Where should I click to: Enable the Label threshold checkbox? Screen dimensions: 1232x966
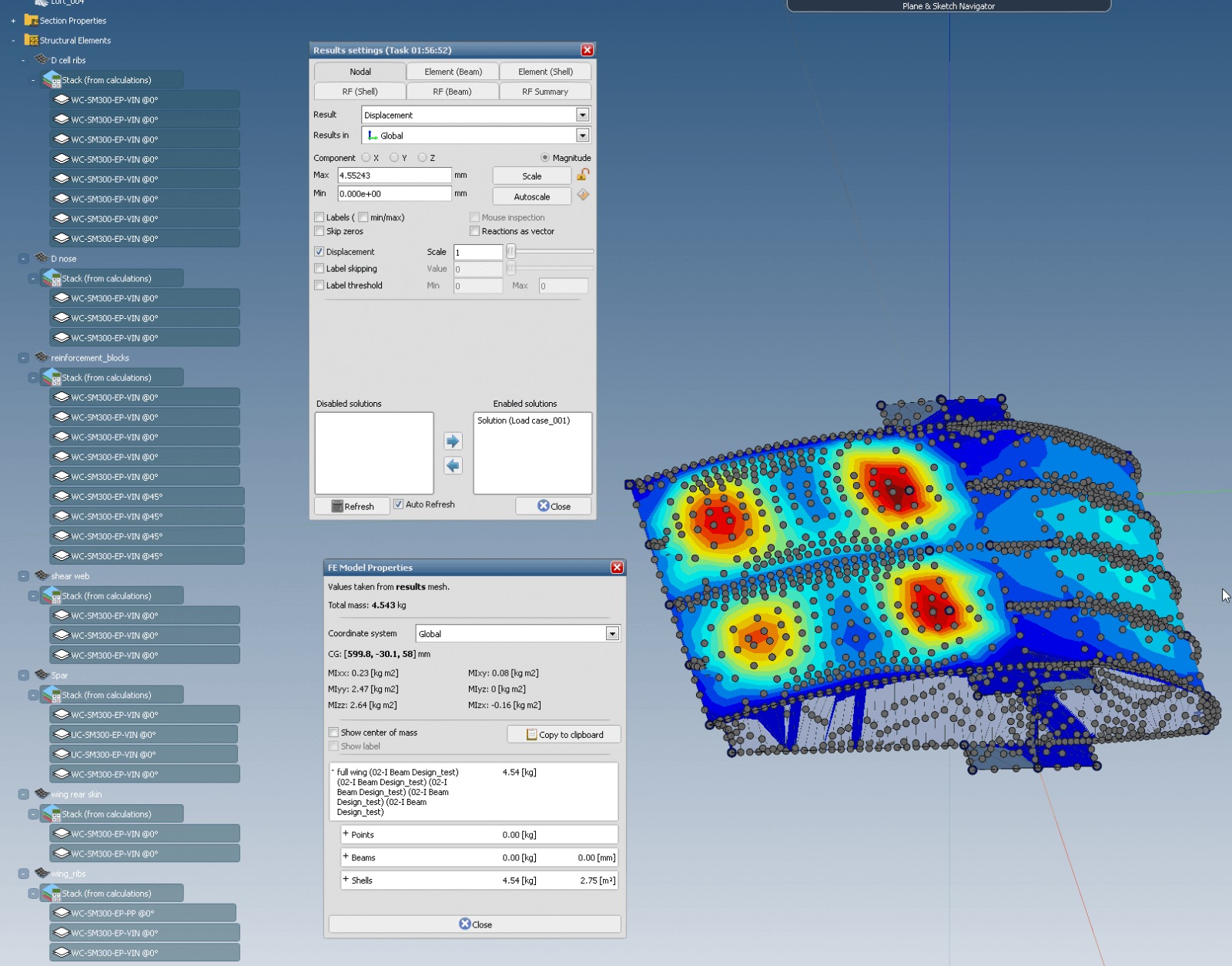tap(319, 285)
